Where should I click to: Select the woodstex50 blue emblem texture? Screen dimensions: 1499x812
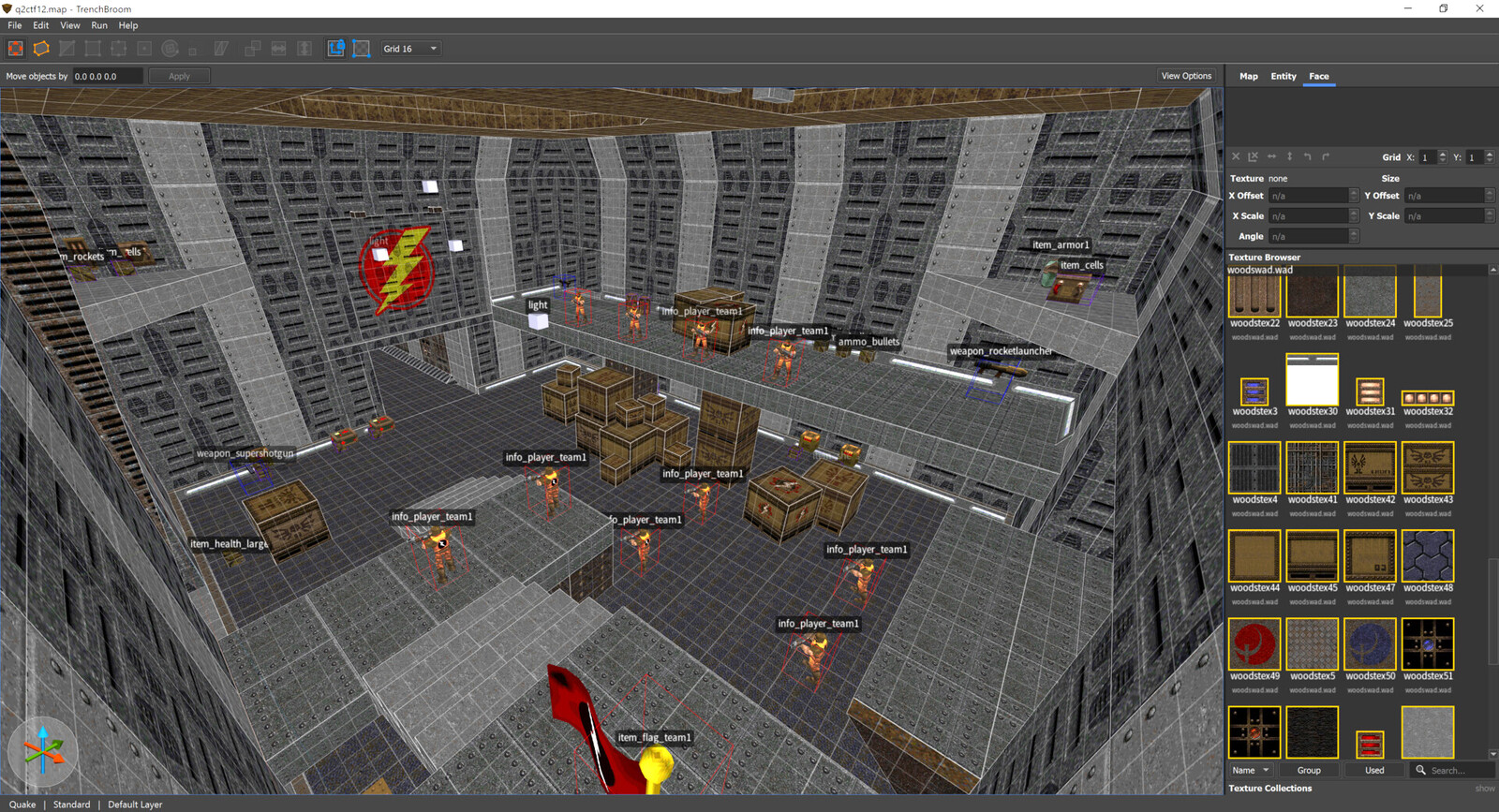[x=1370, y=644]
